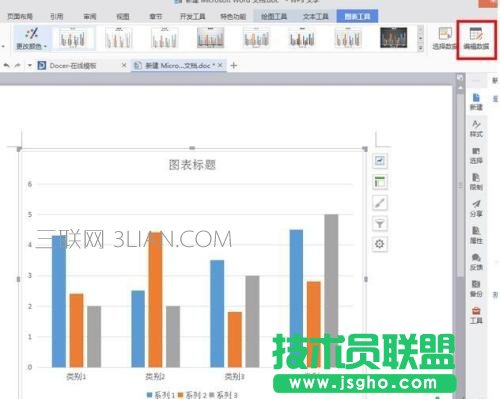
Task: Close the 新建 Micro...文档.doc tab
Action: [x=220, y=65]
